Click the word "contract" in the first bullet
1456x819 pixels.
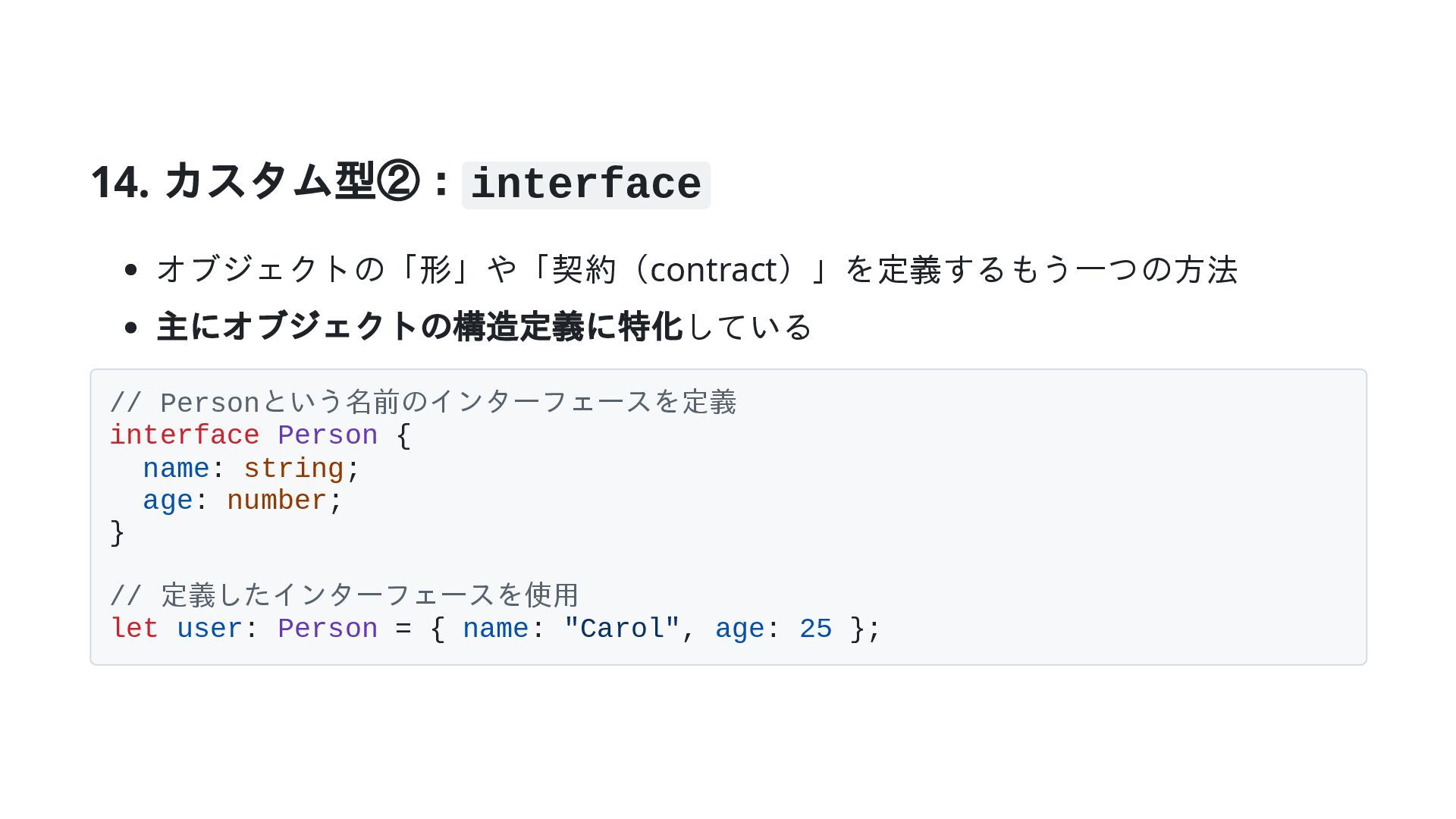713,270
